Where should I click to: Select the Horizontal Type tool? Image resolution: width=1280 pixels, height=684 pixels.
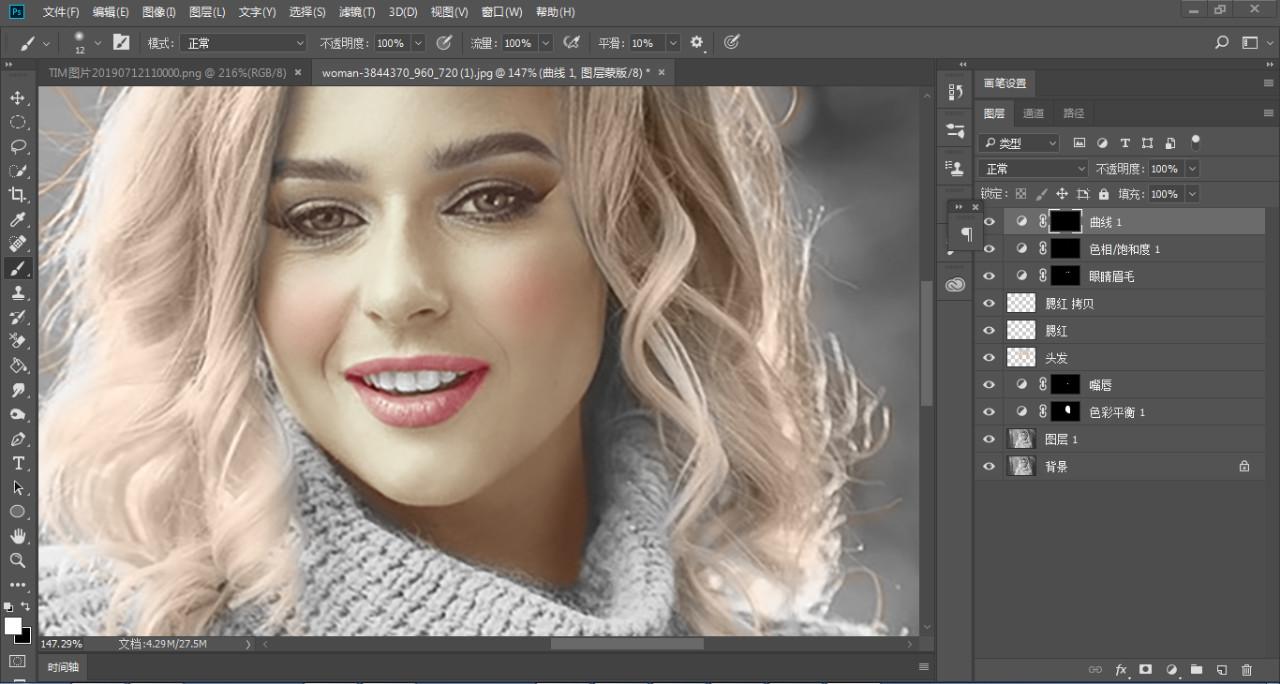[18, 463]
